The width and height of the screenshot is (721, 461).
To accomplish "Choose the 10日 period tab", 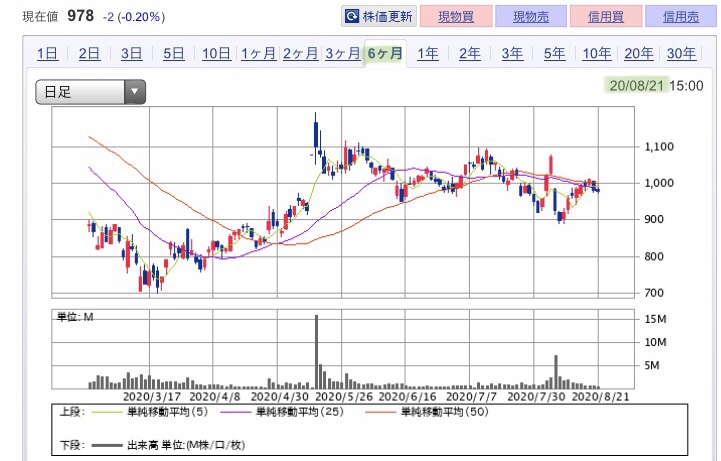I will tap(216, 54).
